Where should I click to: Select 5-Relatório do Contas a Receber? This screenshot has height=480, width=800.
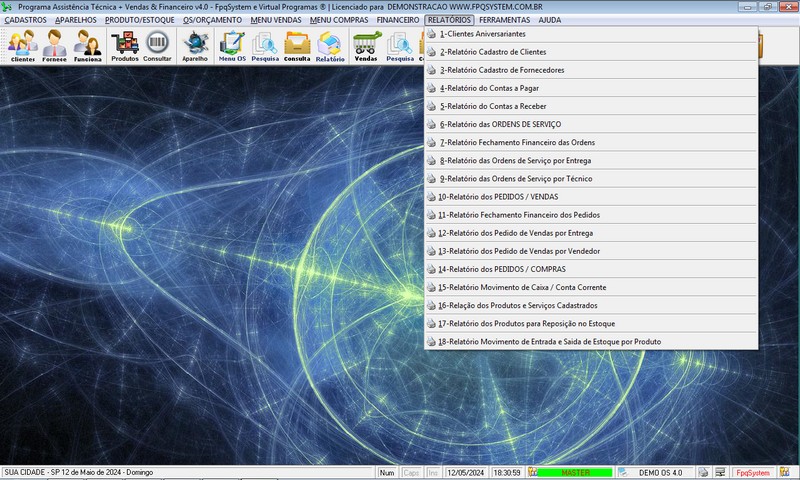click(x=591, y=107)
